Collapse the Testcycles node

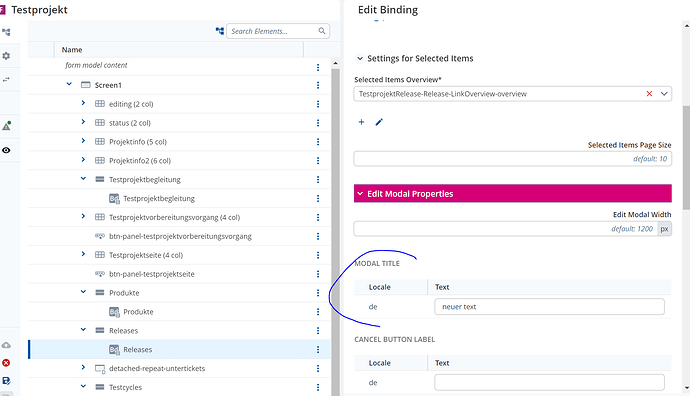(x=83, y=386)
